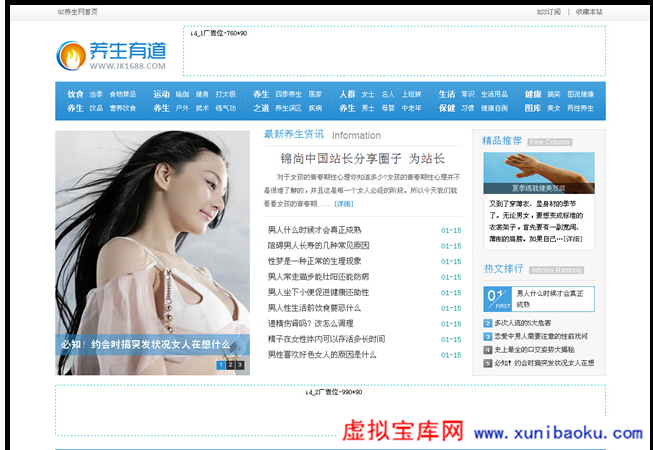Click the 01 FIRST ranking badge

(x=497, y=298)
